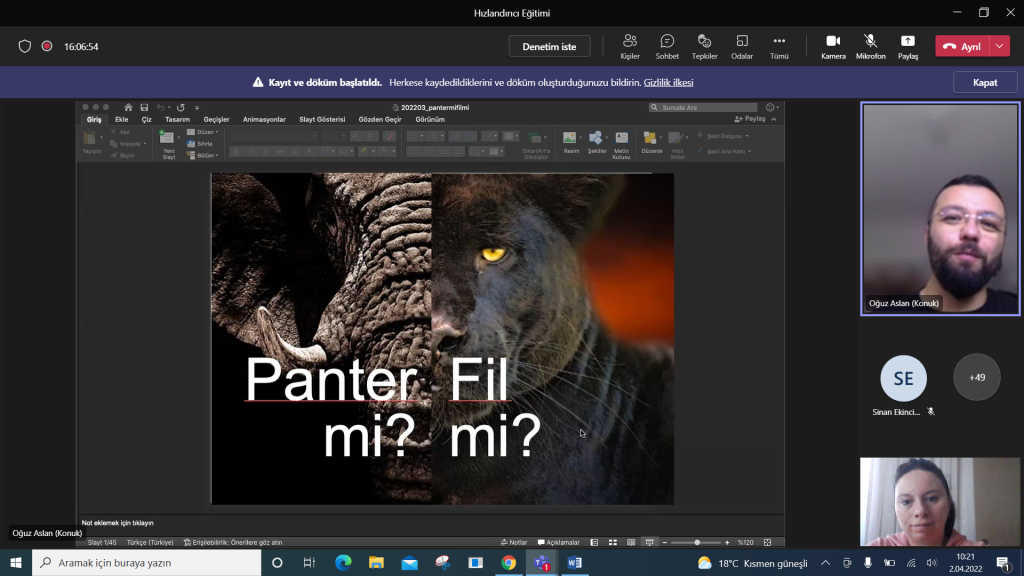Insert a Metin Kutusu (Text Box)
This screenshot has width=1024, height=576.
pos(622,140)
